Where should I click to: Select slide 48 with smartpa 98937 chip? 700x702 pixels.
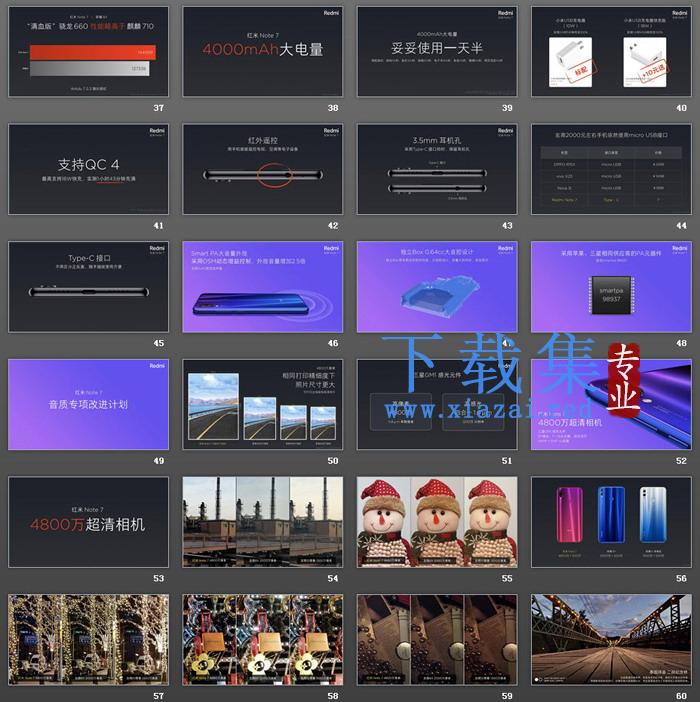(x=611, y=287)
